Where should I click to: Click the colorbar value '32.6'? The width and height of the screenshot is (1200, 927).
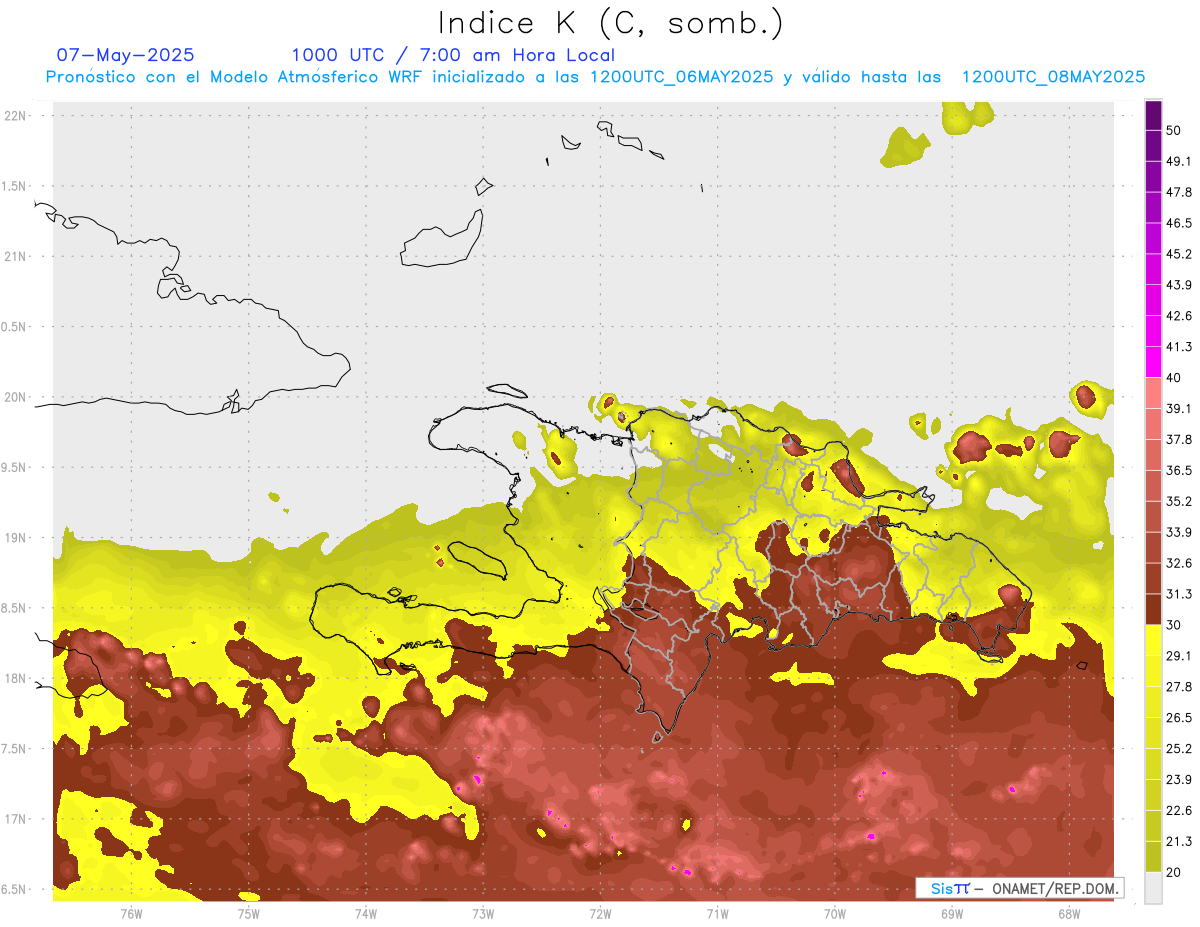pyautogui.click(x=1179, y=563)
